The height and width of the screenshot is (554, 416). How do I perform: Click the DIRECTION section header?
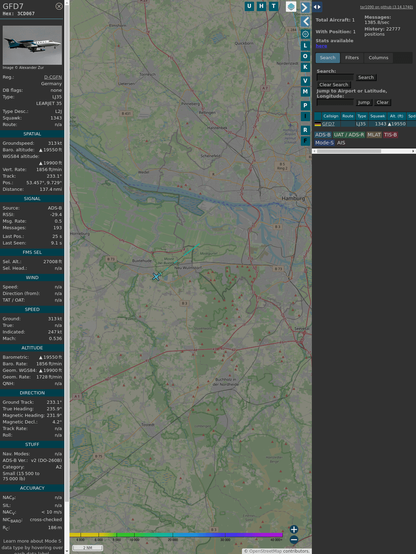(x=32, y=393)
